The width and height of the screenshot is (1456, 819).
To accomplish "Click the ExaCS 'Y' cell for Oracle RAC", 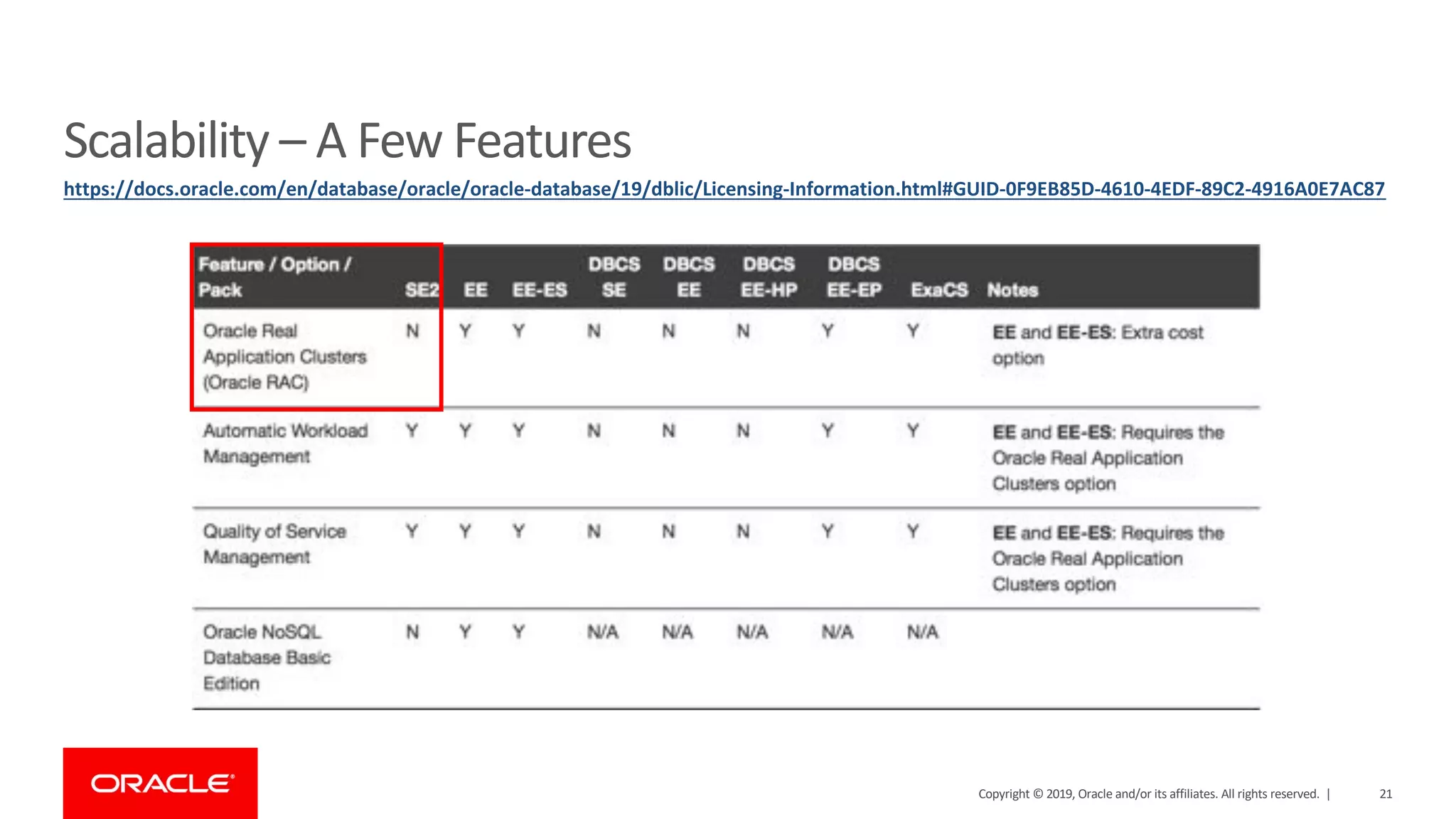I will tap(913, 331).
